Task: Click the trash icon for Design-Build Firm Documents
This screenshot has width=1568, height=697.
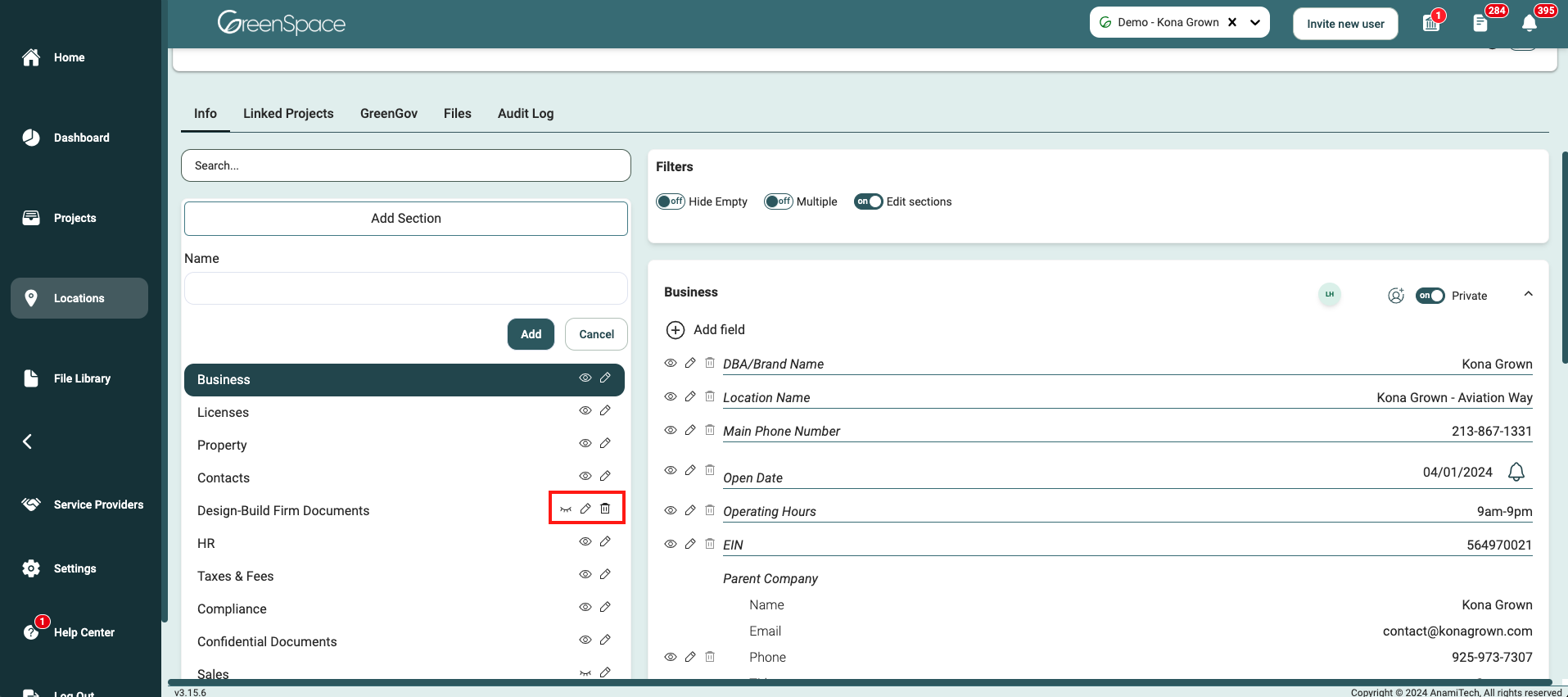Action: pyautogui.click(x=605, y=509)
